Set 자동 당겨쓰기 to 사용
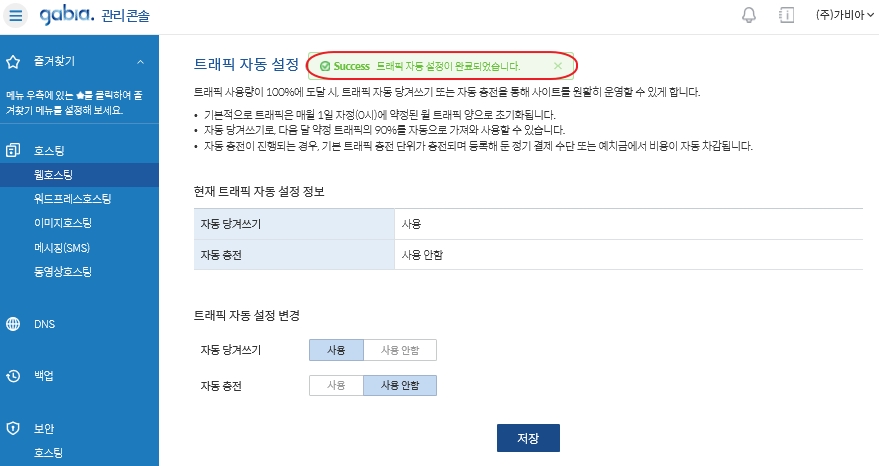879x466 pixels. [x=336, y=350]
